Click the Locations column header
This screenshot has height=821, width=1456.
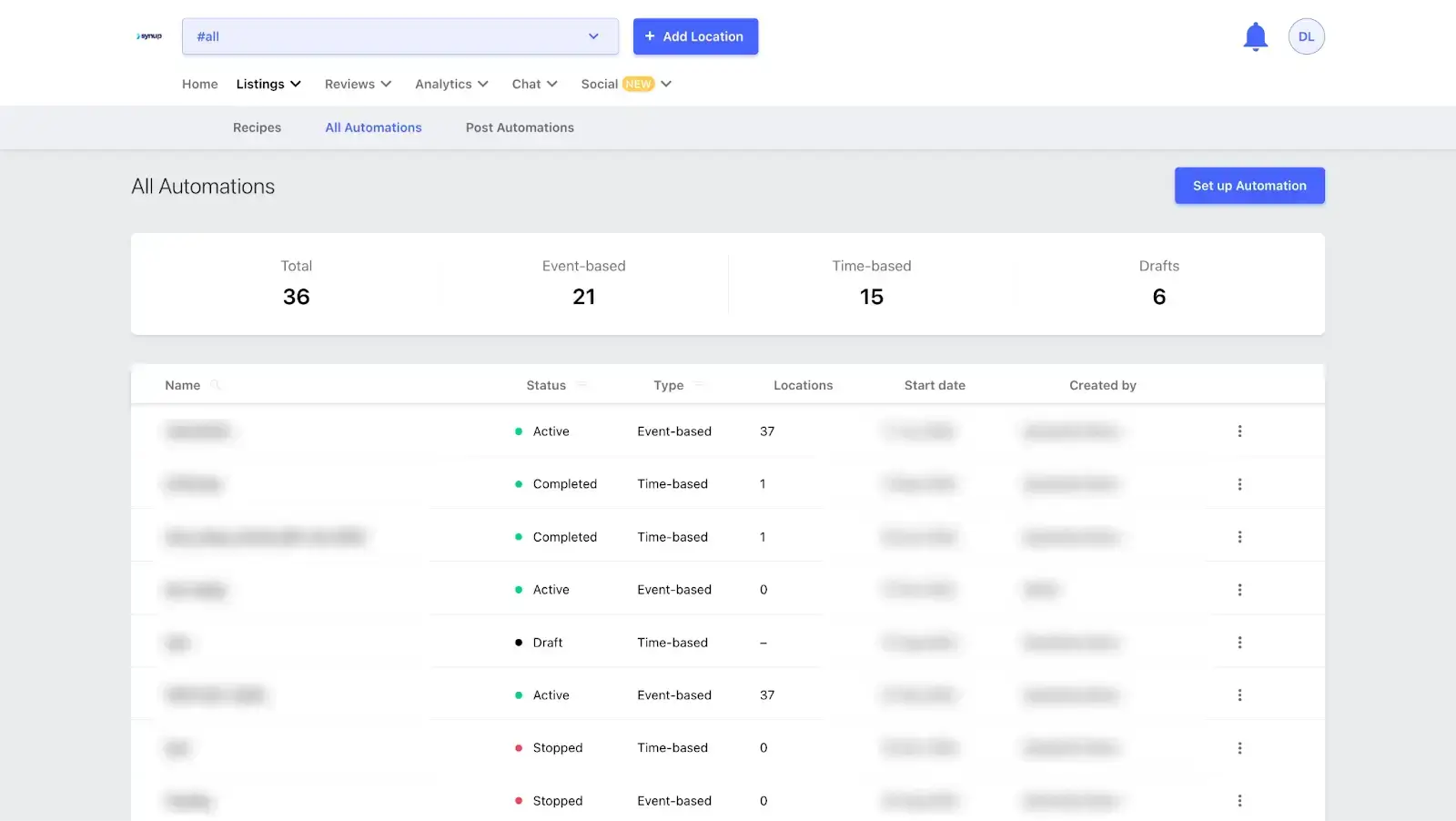pos(804,385)
